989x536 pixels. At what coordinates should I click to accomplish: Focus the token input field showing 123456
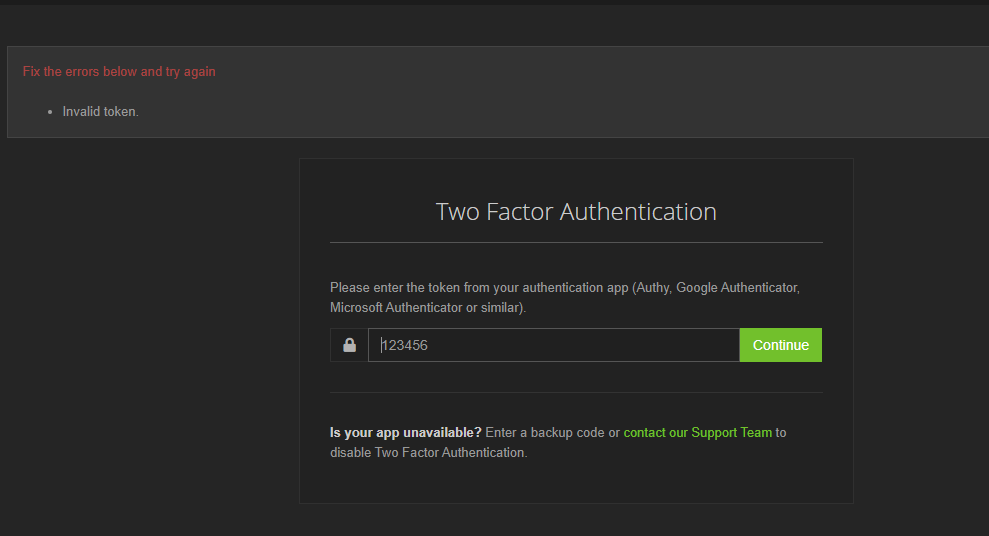[553, 345]
